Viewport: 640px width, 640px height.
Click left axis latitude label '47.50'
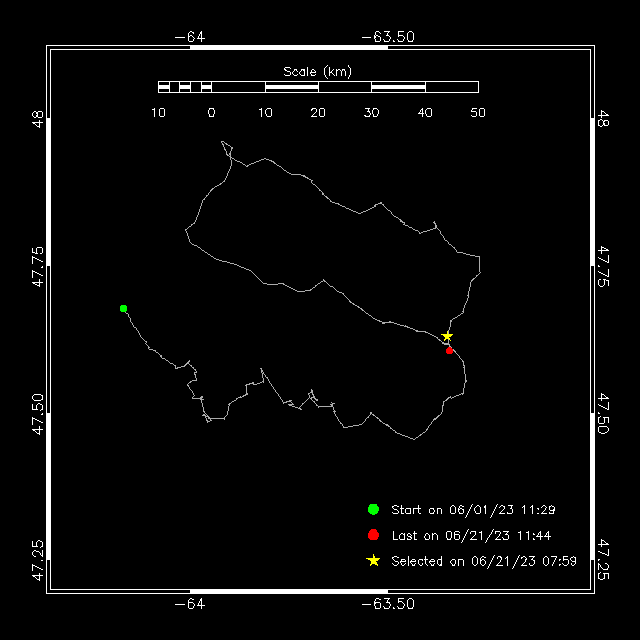click(38, 414)
